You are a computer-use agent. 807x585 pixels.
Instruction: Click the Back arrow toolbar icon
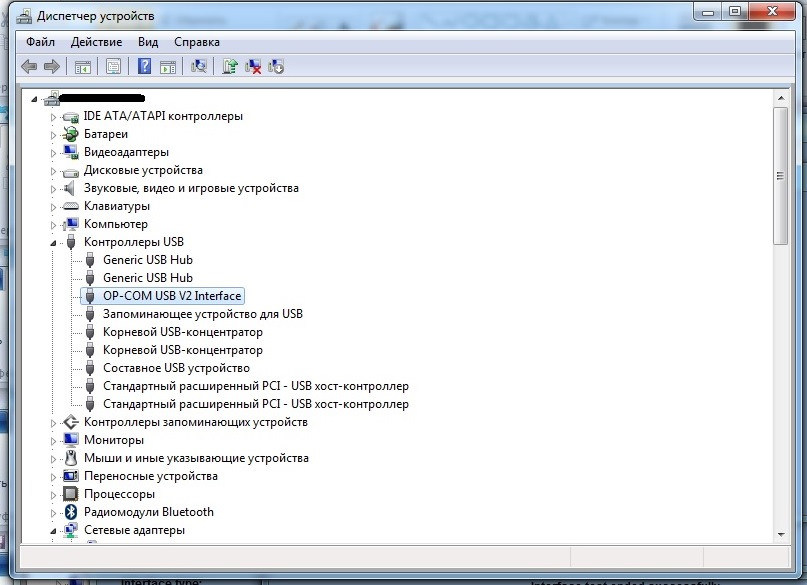click(x=29, y=66)
